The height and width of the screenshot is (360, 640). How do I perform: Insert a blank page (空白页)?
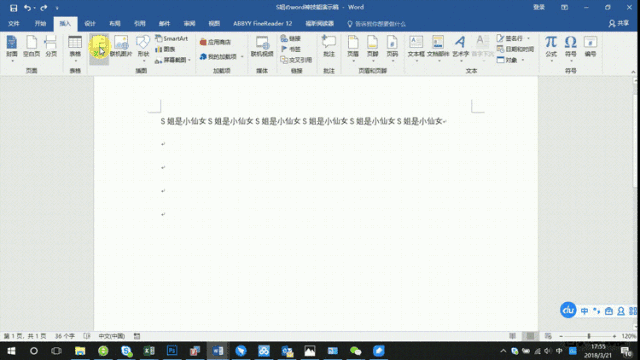pos(31,46)
